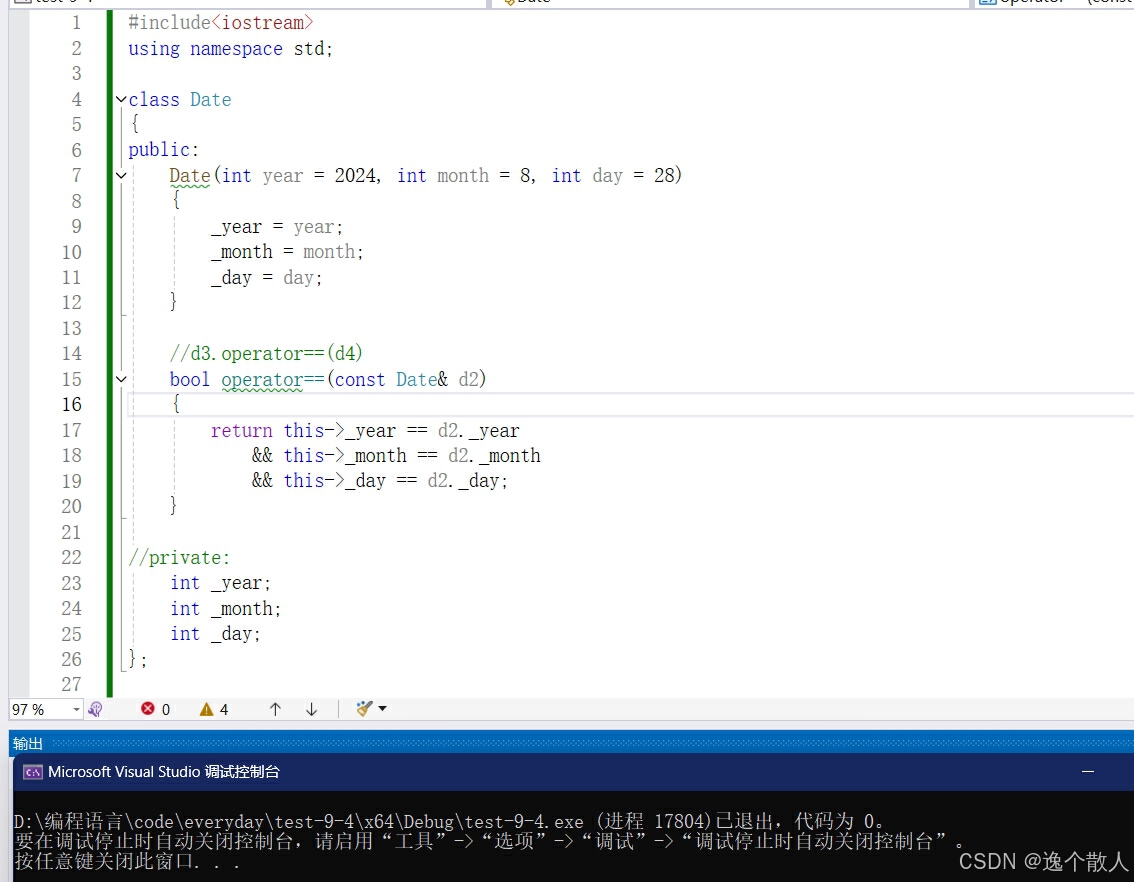The height and width of the screenshot is (882, 1134).
Task: Click the operator== identifier on line 15
Action: coord(273,380)
